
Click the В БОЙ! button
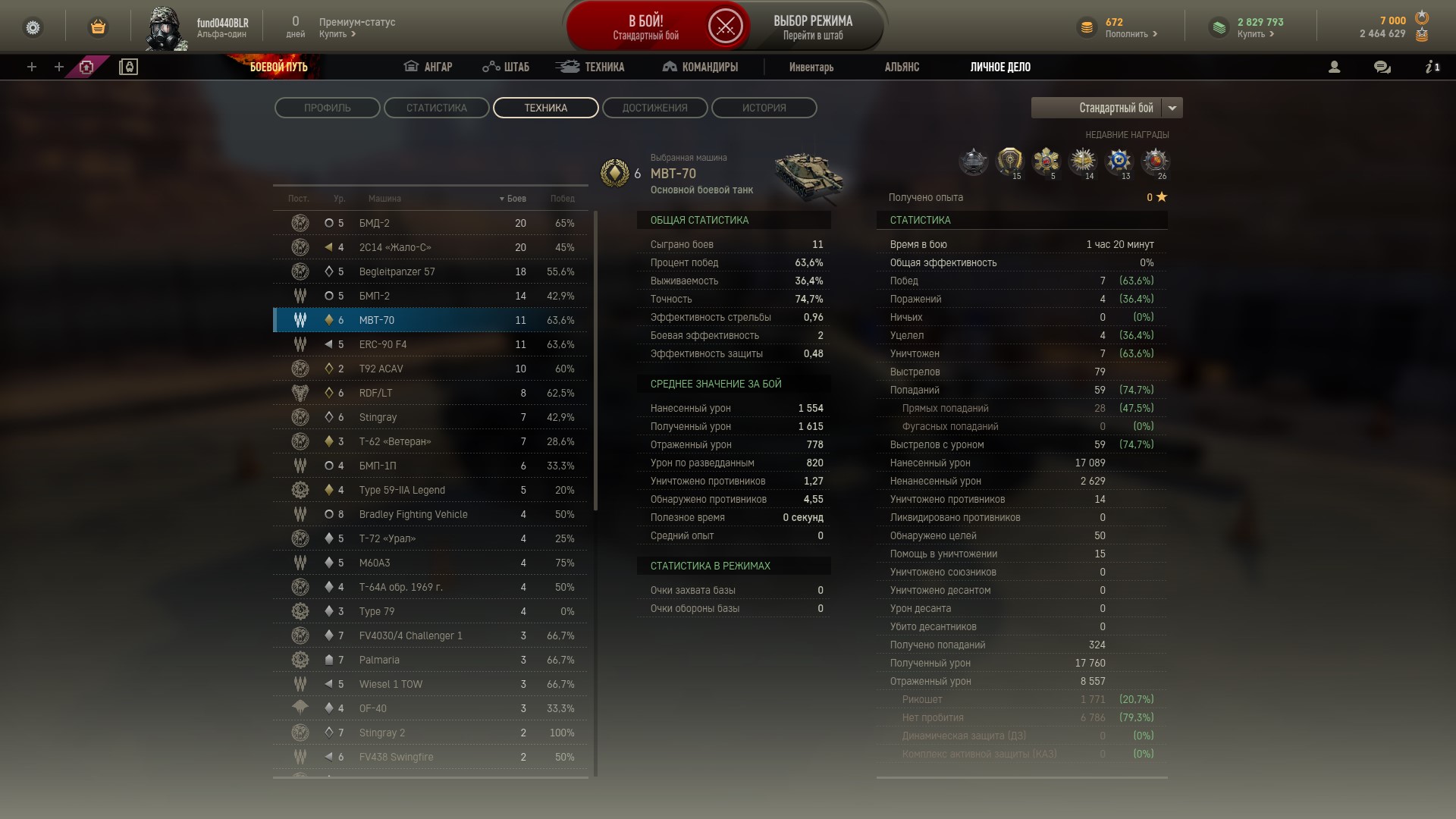pos(646,27)
